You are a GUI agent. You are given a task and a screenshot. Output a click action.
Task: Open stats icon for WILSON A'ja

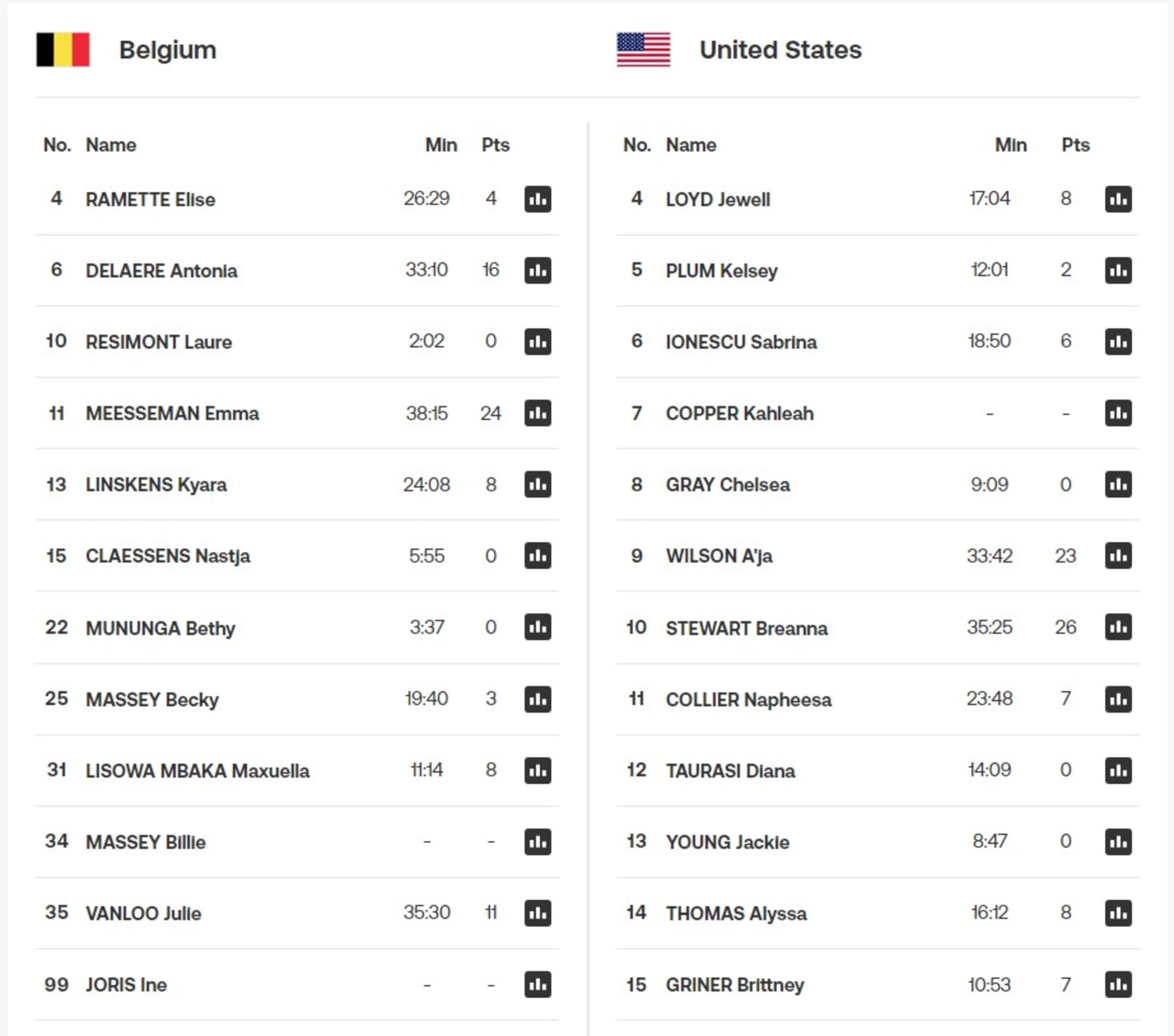tap(1118, 555)
